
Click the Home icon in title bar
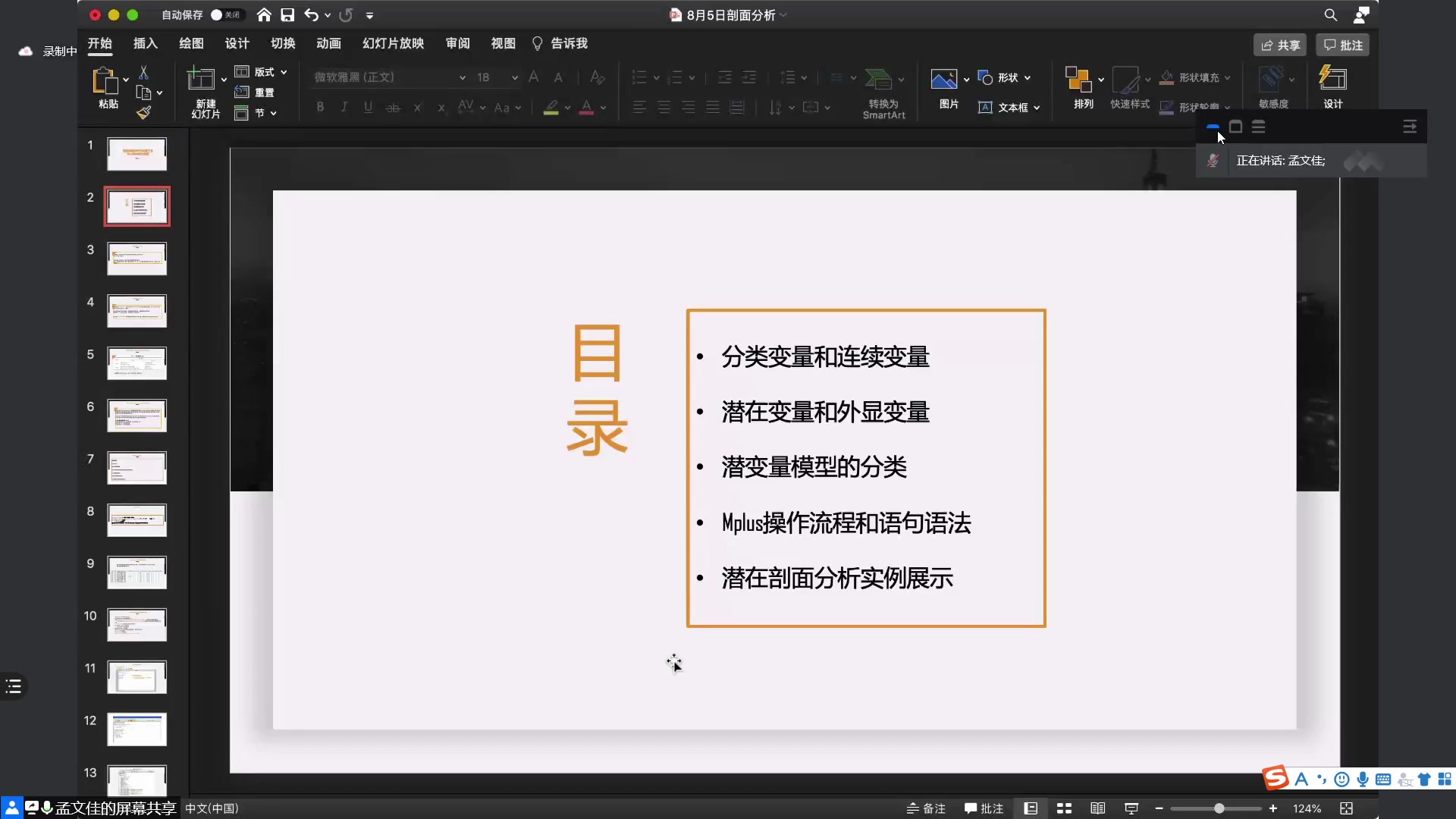264,15
